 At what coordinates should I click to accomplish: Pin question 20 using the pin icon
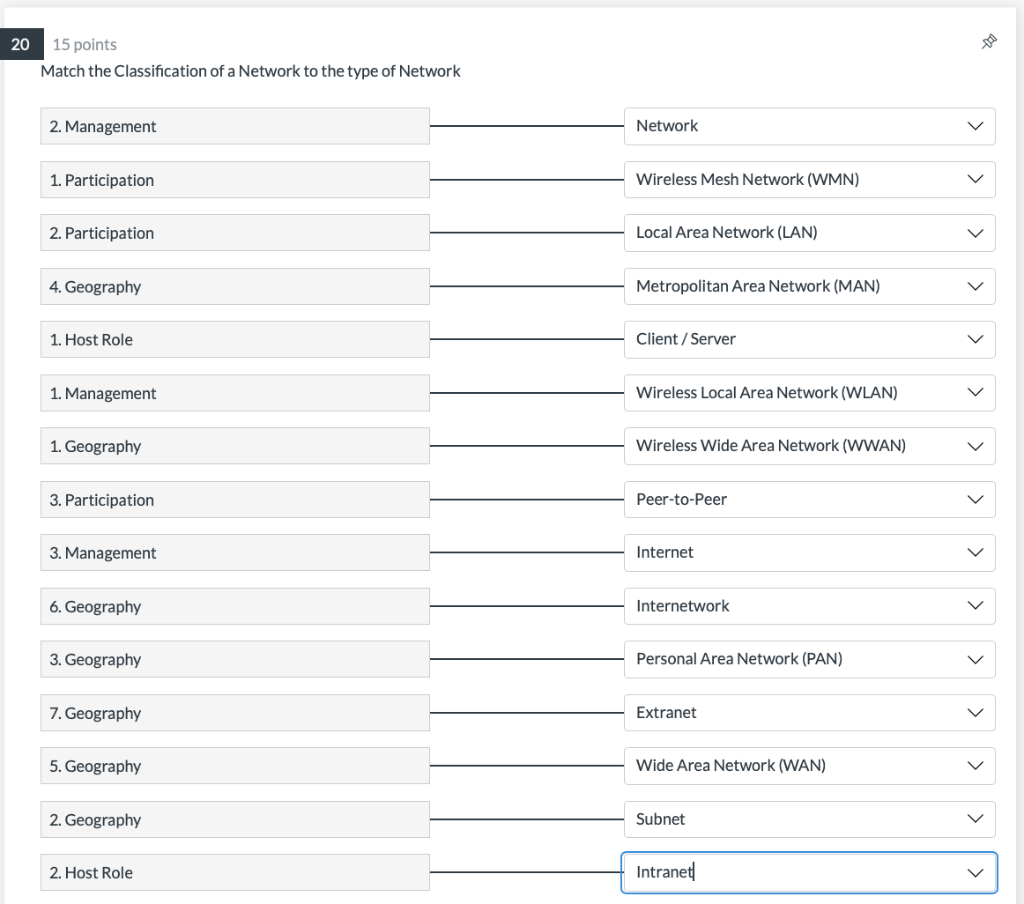pyautogui.click(x=989, y=42)
